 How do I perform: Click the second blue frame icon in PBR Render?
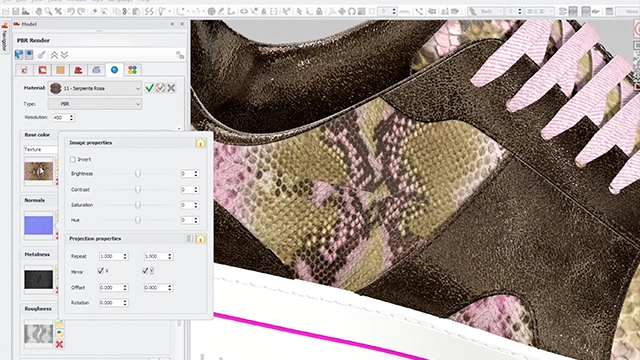point(29,54)
